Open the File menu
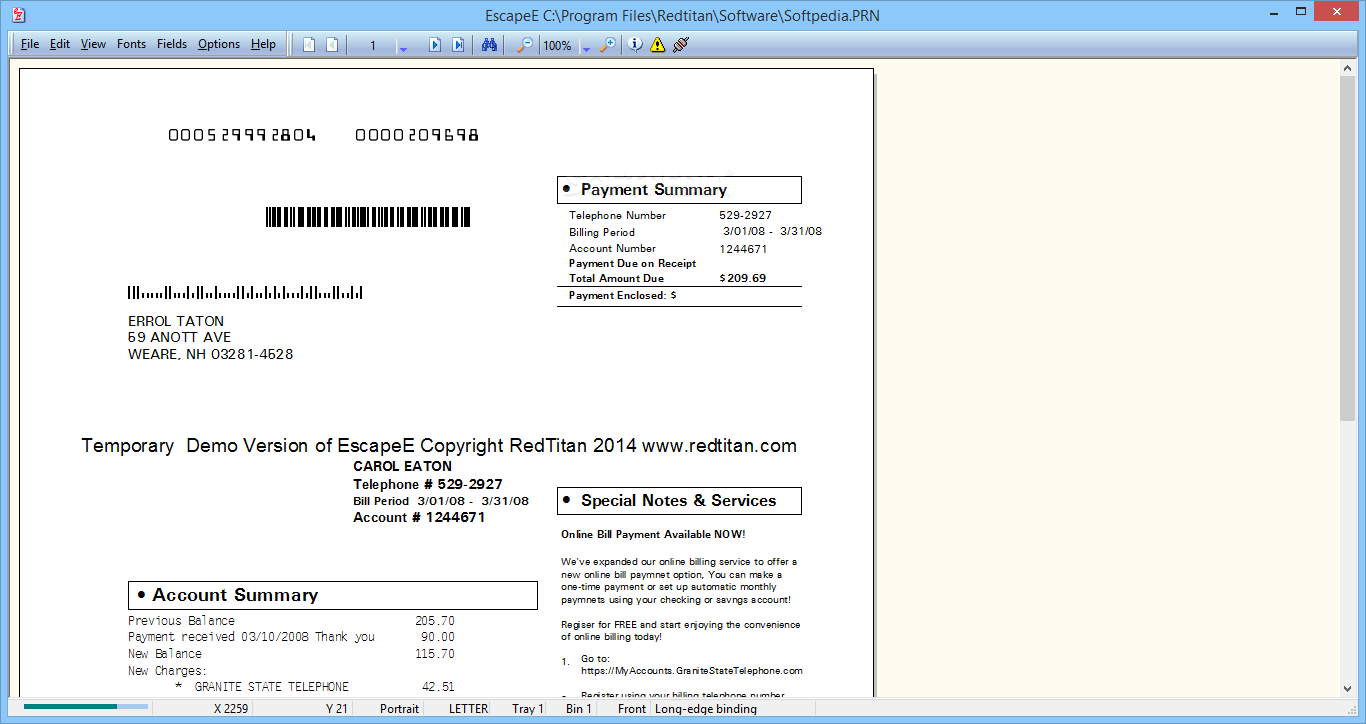 click(x=30, y=44)
